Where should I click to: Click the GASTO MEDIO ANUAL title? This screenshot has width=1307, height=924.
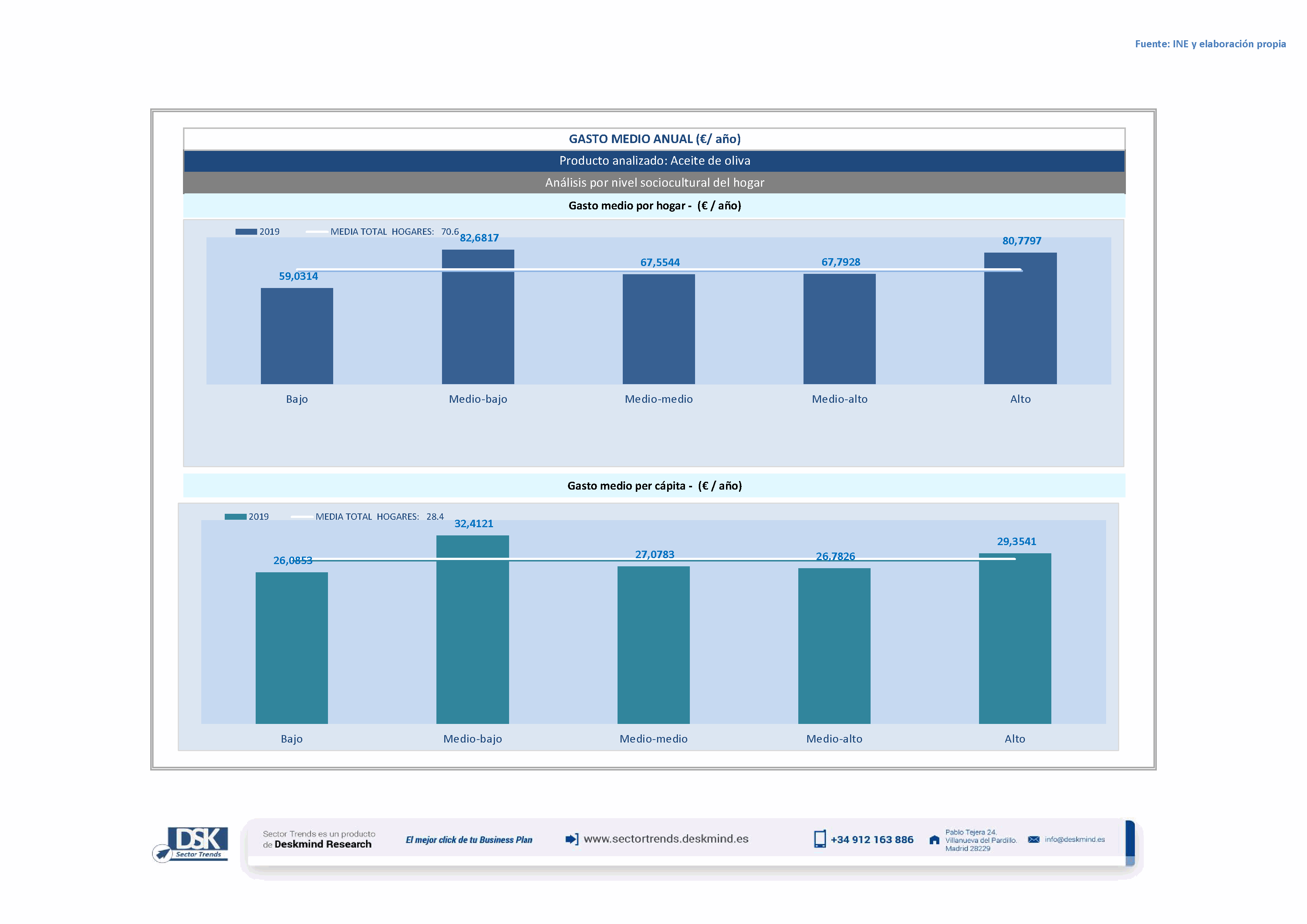(x=654, y=139)
